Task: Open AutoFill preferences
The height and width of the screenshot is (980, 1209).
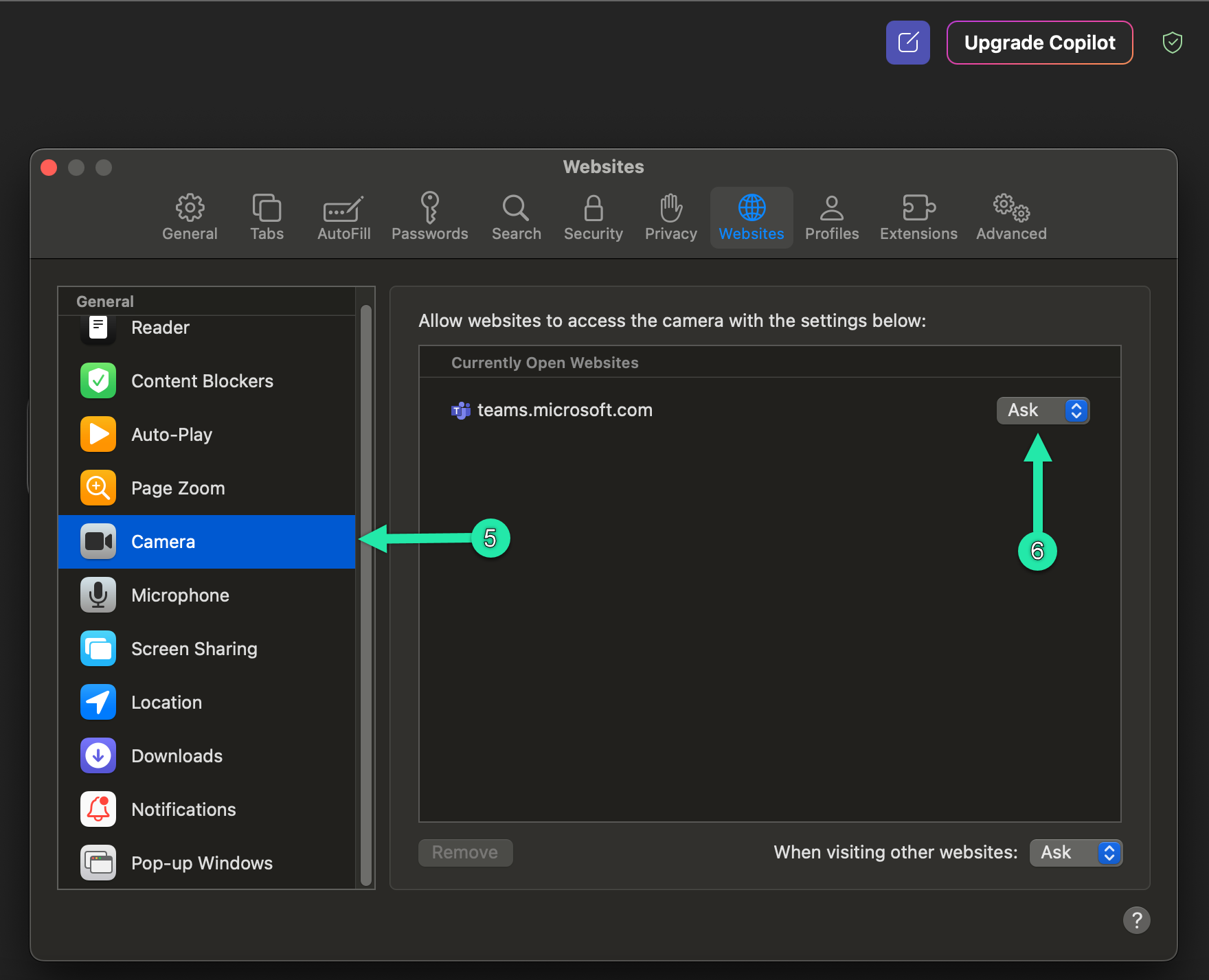Action: (343, 217)
